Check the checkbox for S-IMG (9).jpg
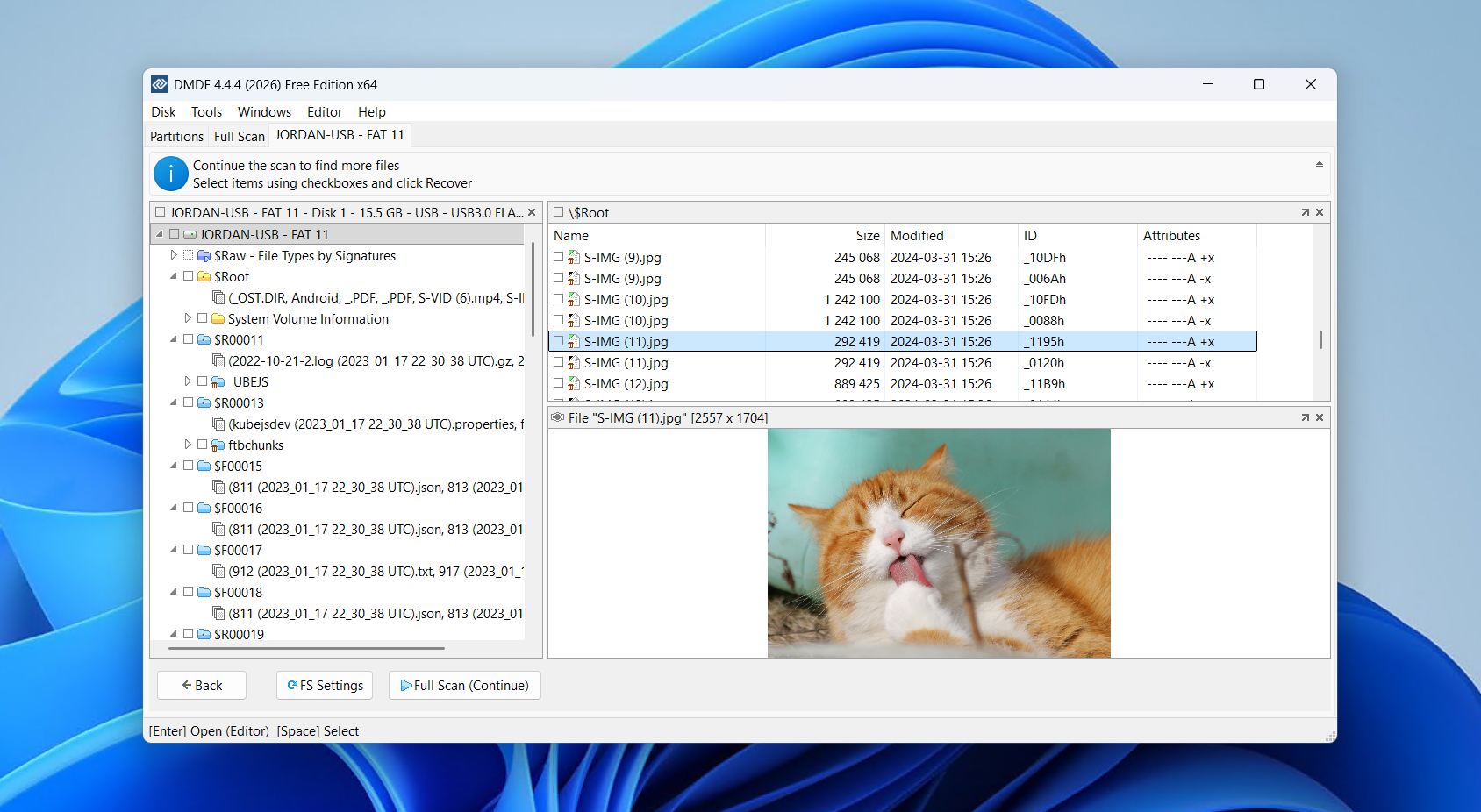This screenshot has width=1481, height=812. [x=559, y=257]
